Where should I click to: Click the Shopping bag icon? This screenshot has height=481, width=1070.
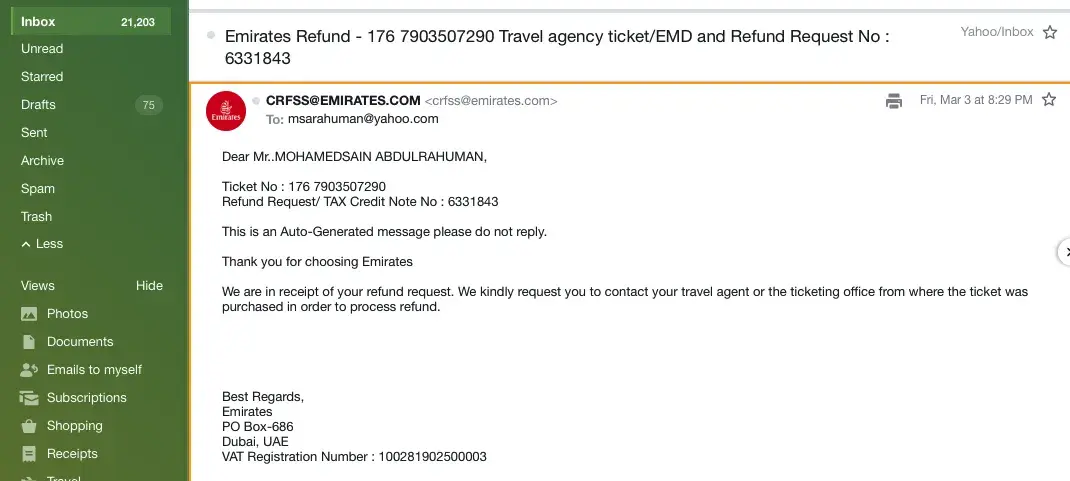coord(29,426)
